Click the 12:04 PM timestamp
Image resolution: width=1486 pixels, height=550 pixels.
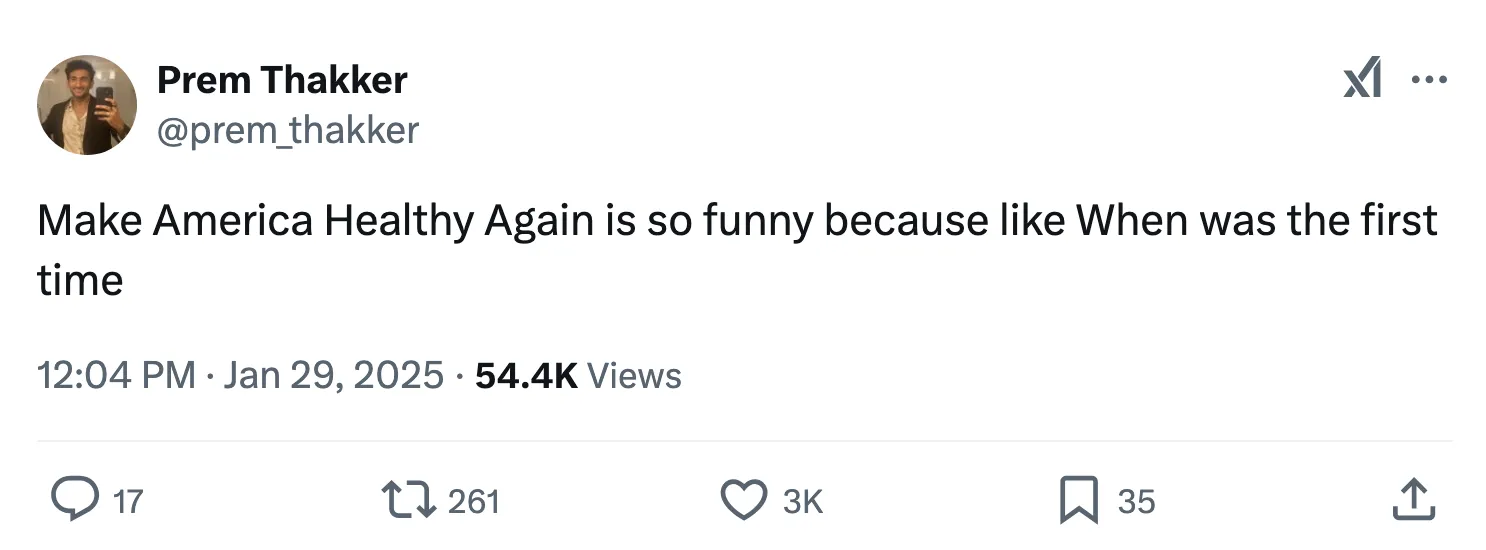[x=116, y=376]
